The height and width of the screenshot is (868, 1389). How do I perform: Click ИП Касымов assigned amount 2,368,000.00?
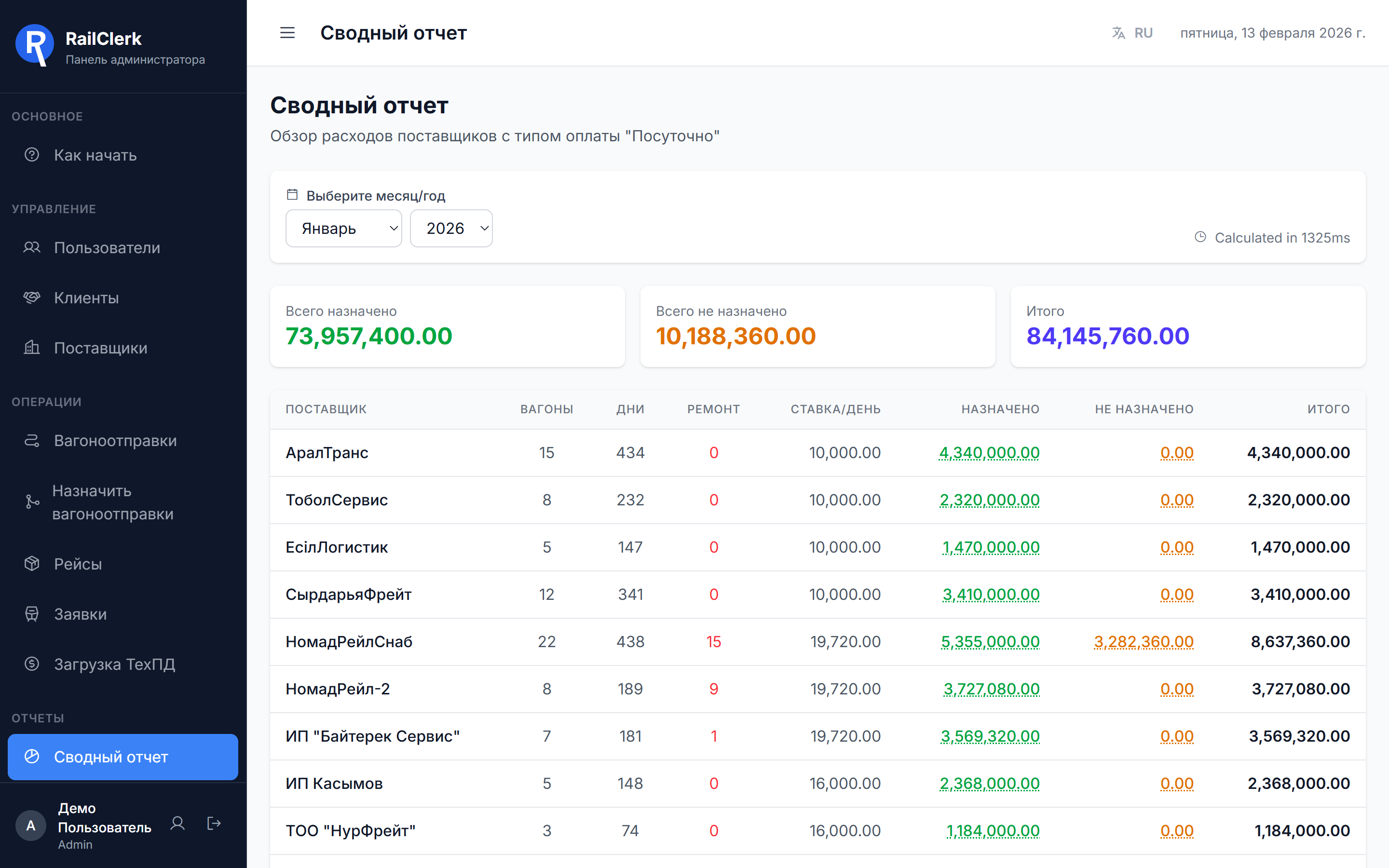(990, 784)
